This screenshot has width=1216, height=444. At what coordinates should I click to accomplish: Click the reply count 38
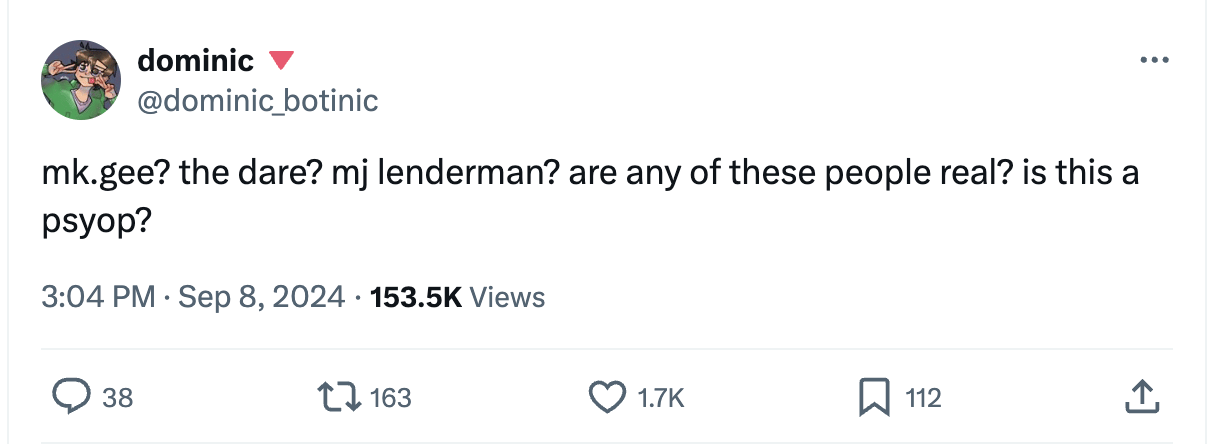coord(117,398)
